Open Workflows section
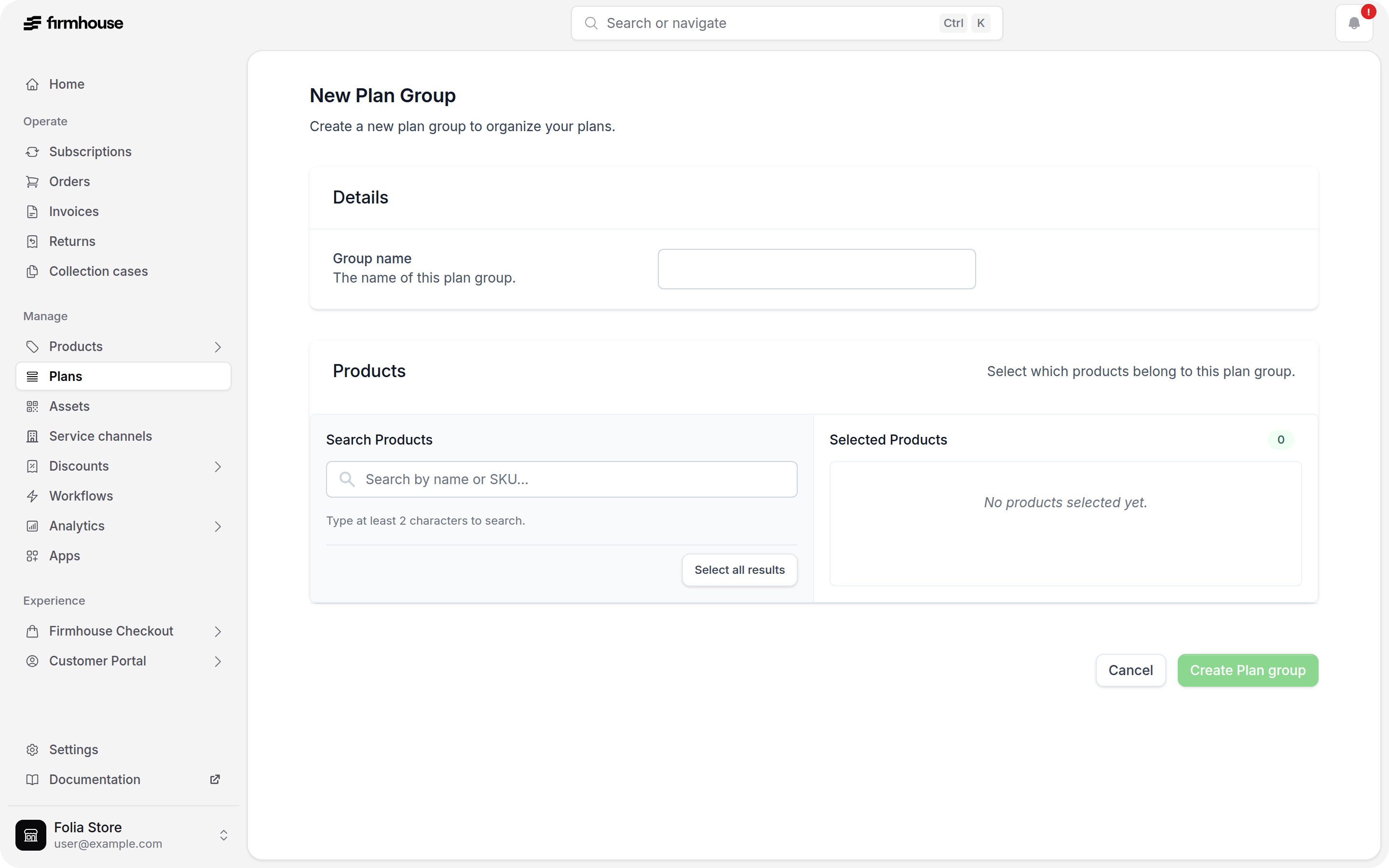 (x=123, y=495)
